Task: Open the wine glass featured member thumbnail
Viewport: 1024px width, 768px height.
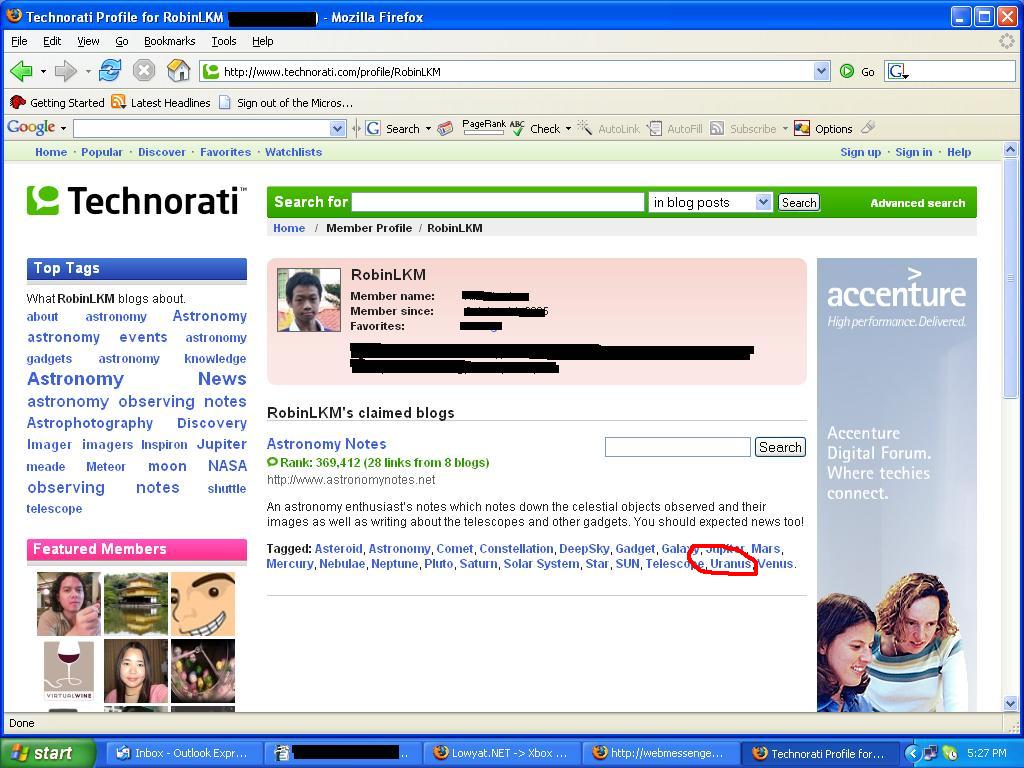Action: [x=69, y=671]
